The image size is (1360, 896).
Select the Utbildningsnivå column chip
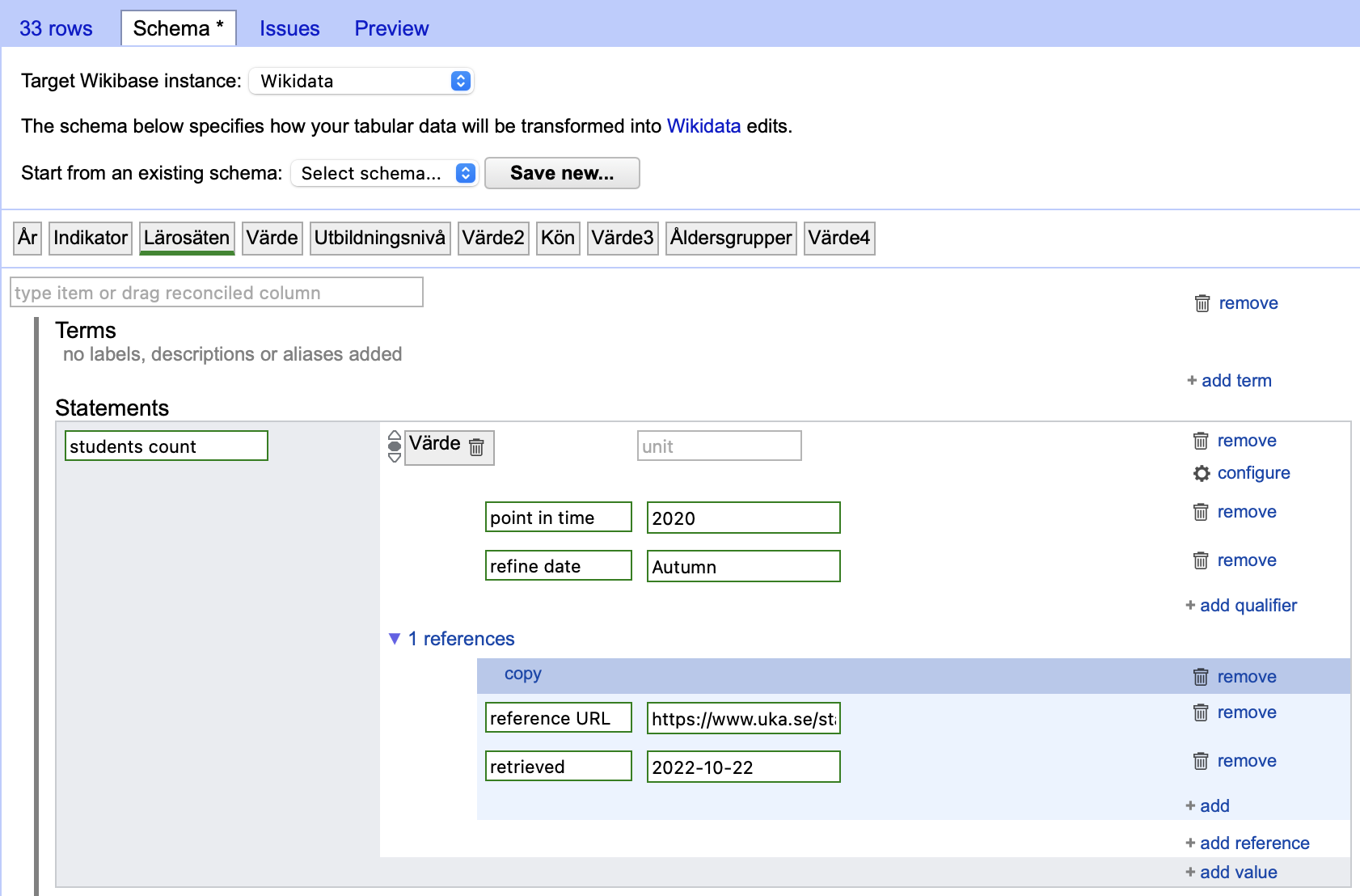(x=380, y=238)
